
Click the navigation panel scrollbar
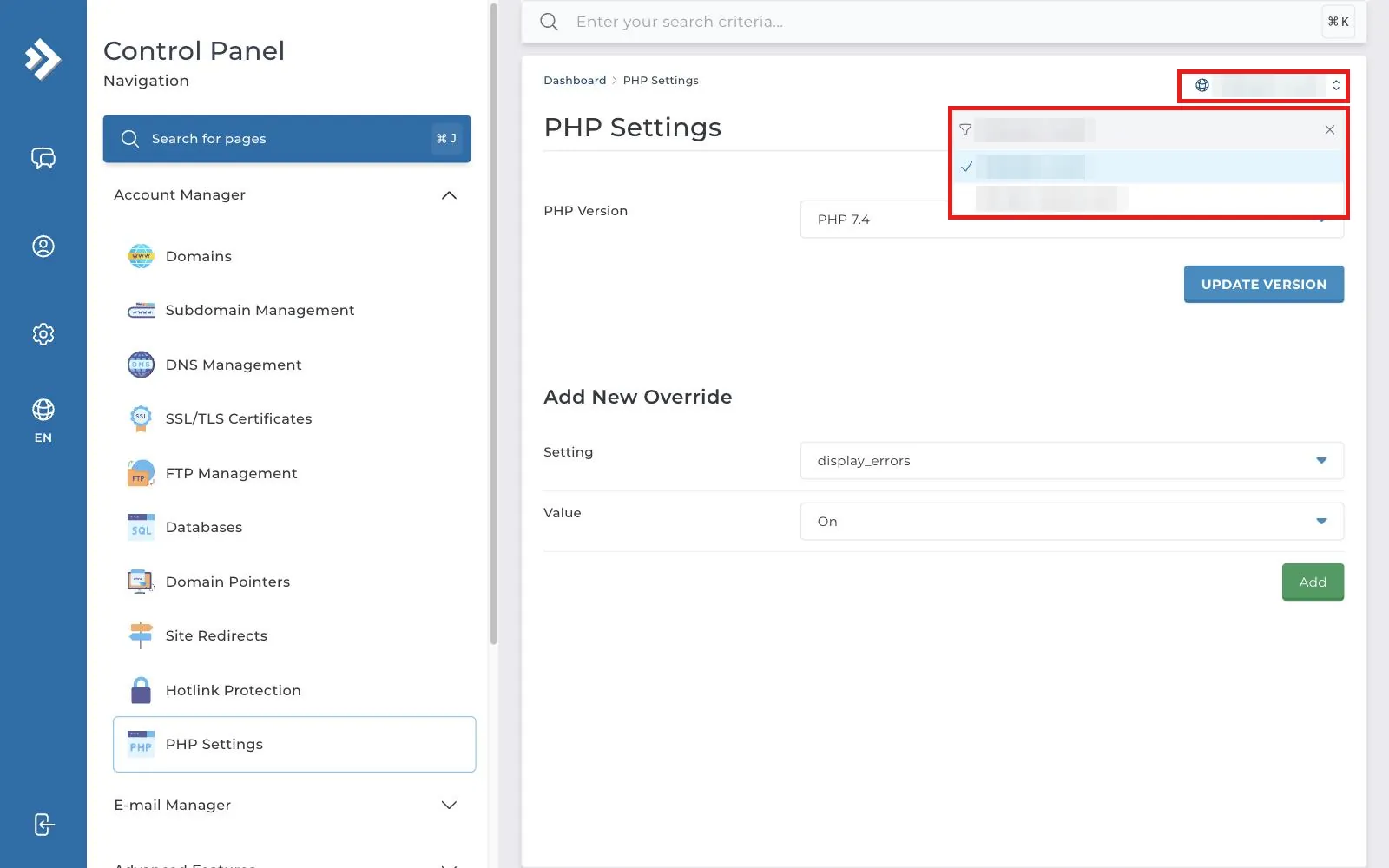pyautogui.click(x=494, y=323)
